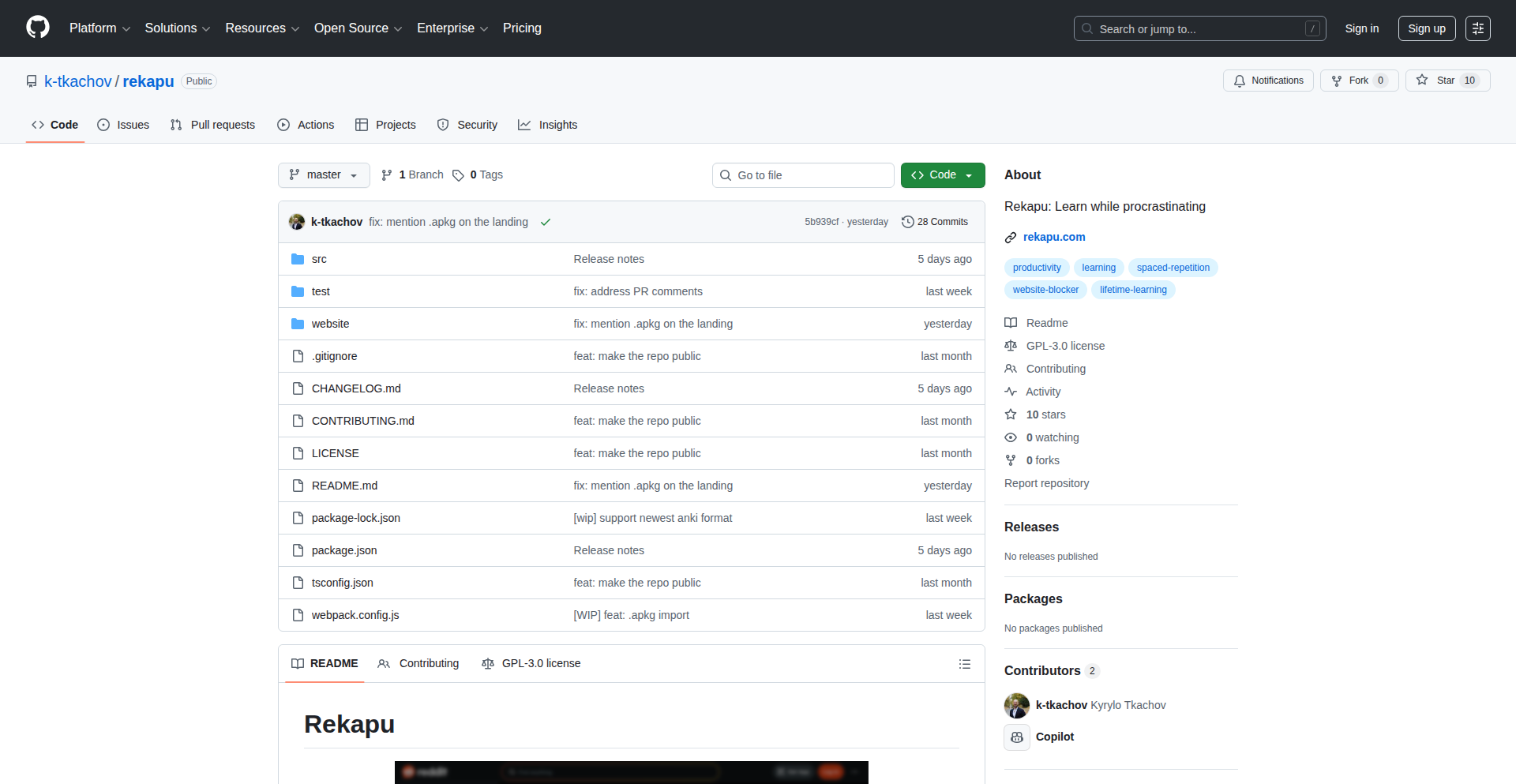The height and width of the screenshot is (784, 1516).
Task: Click the repository icon before k-tkachov
Action: click(x=32, y=81)
